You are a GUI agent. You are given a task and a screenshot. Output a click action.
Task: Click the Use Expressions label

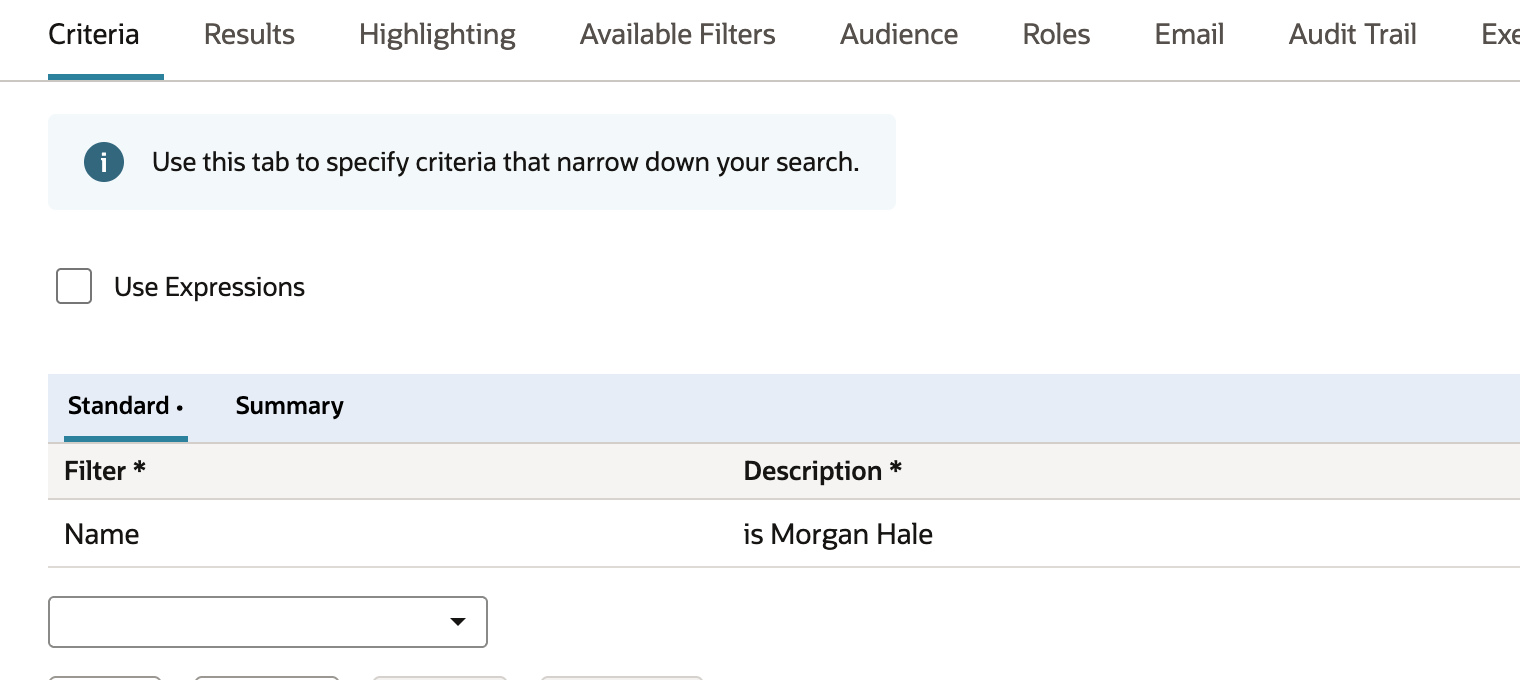tap(209, 287)
